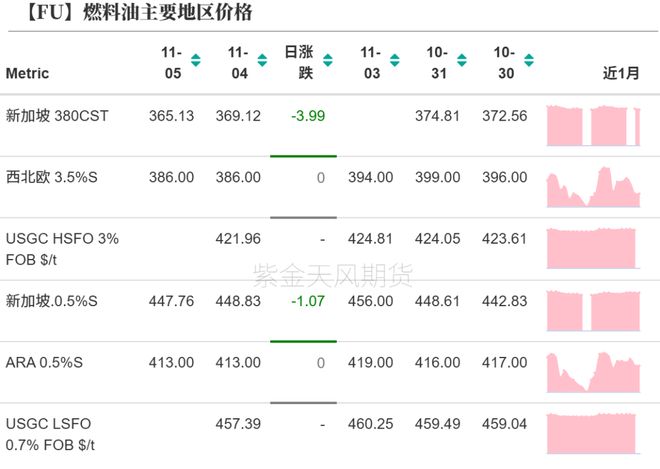Click ARA 0.5%S one-month trend chart

coord(593,372)
